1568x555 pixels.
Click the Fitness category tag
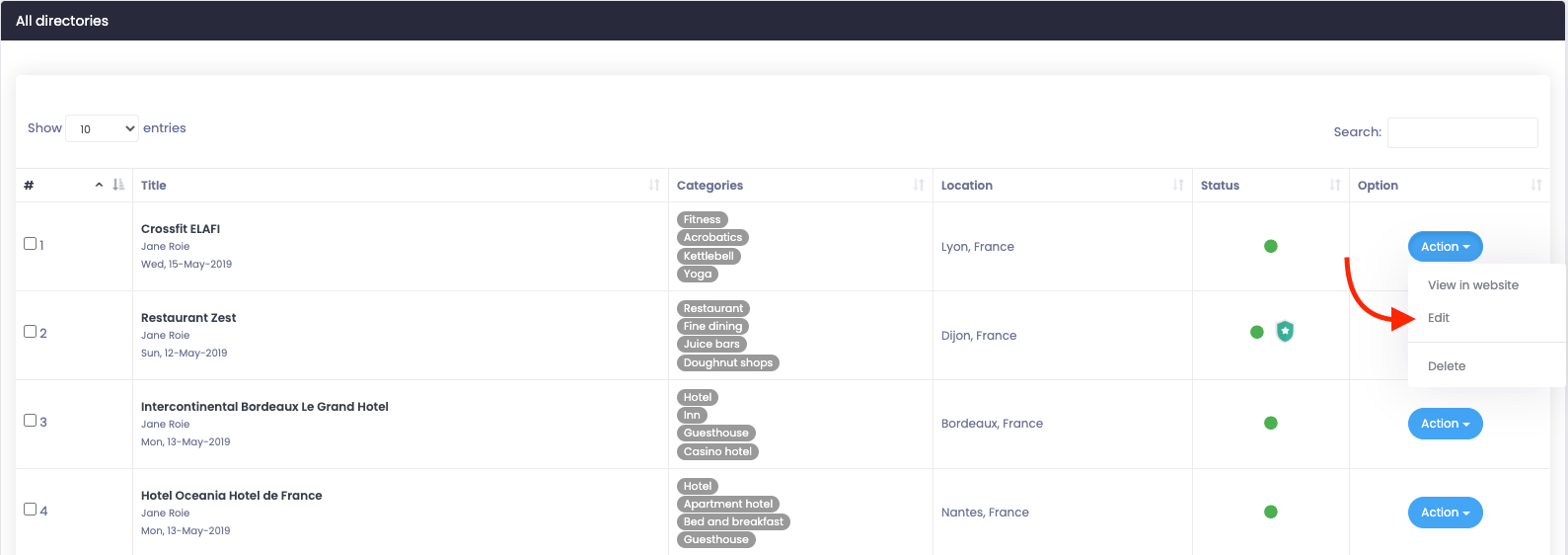[703, 219]
